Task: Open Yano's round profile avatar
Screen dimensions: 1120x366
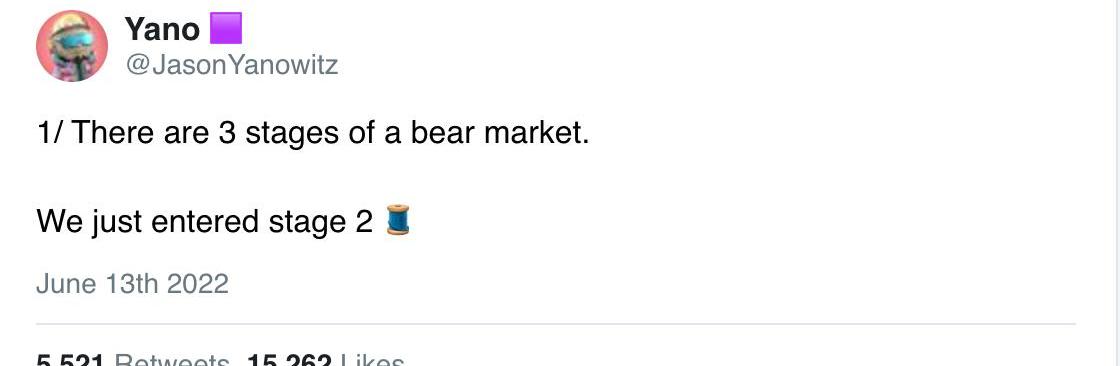Action: pyautogui.click(x=71, y=46)
